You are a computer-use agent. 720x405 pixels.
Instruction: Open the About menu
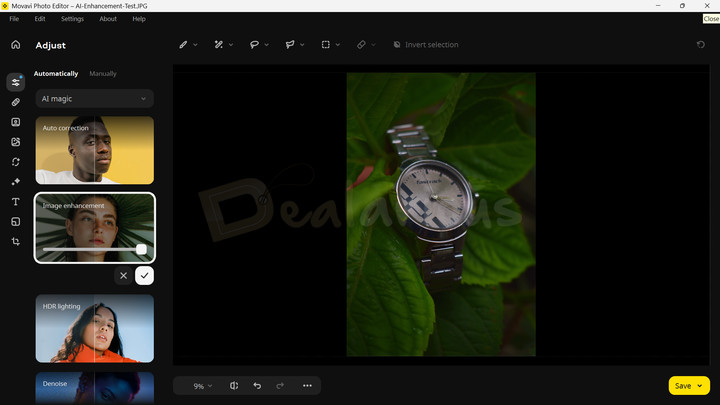108,19
